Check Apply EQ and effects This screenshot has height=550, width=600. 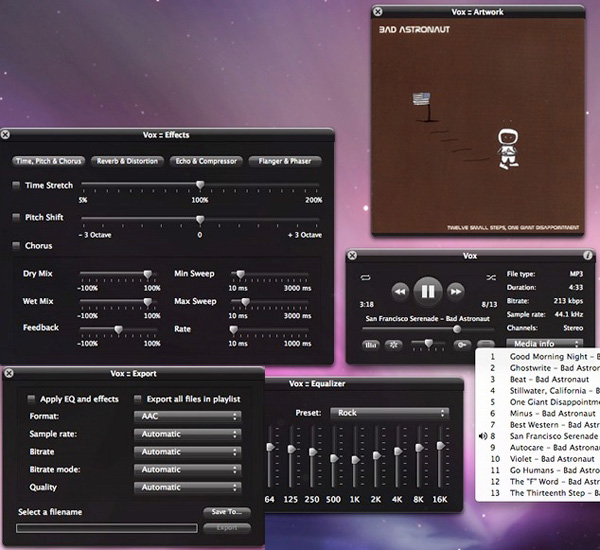[31, 399]
